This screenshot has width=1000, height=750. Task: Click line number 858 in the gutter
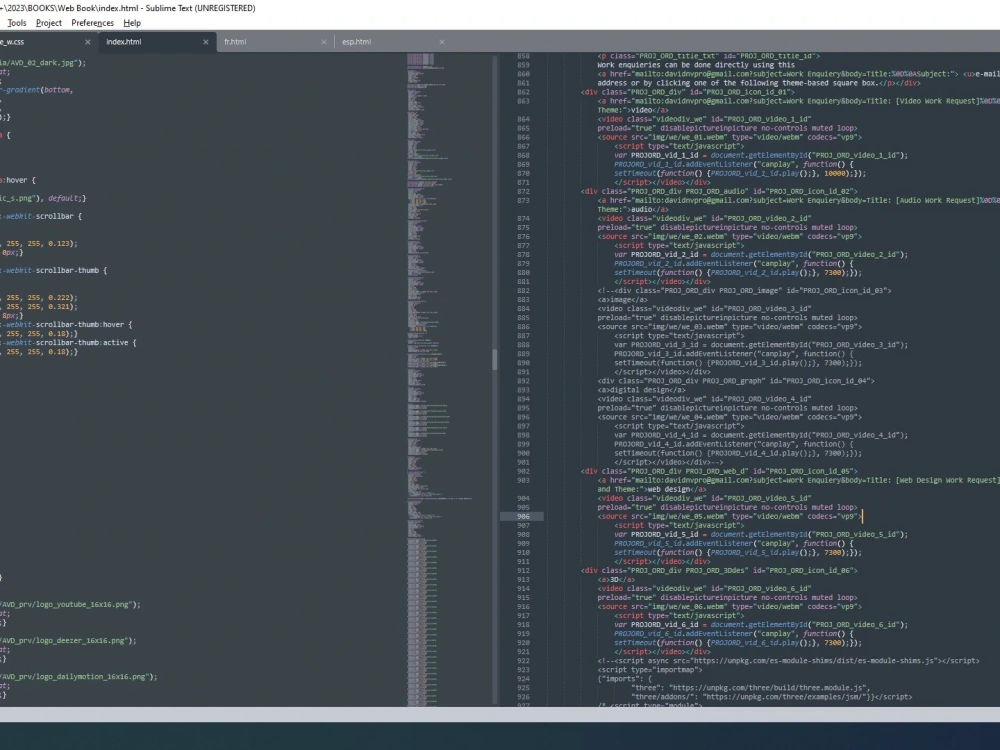(x=523, y=56)
